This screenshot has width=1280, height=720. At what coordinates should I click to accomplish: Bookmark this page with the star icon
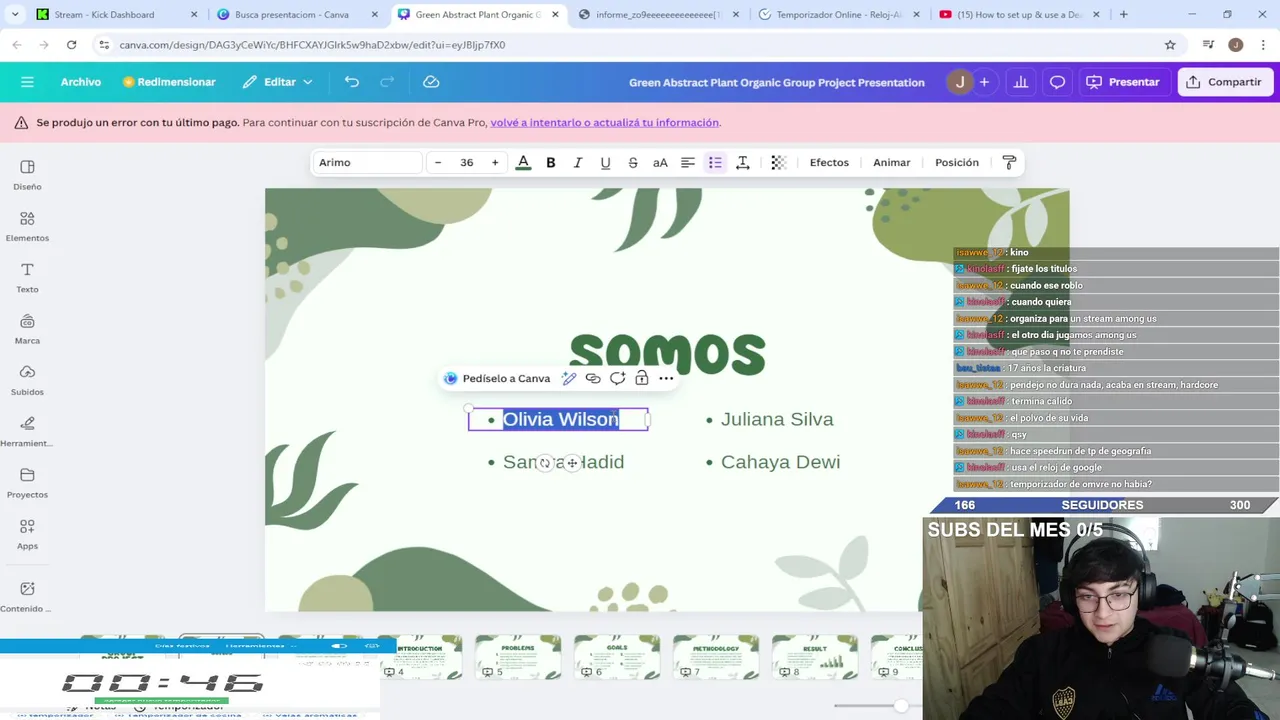[x=1170, y=45]
